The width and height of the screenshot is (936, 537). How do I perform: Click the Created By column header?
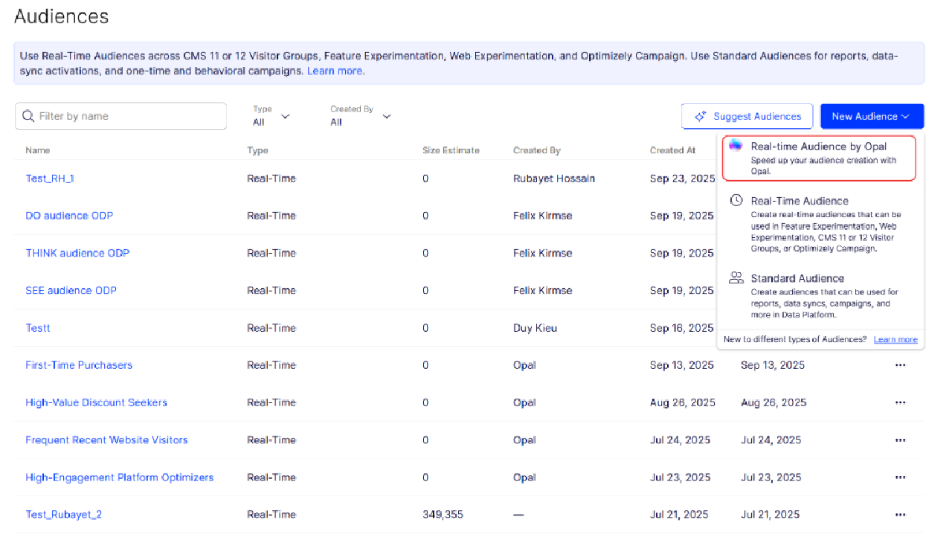tap(537, 150)
